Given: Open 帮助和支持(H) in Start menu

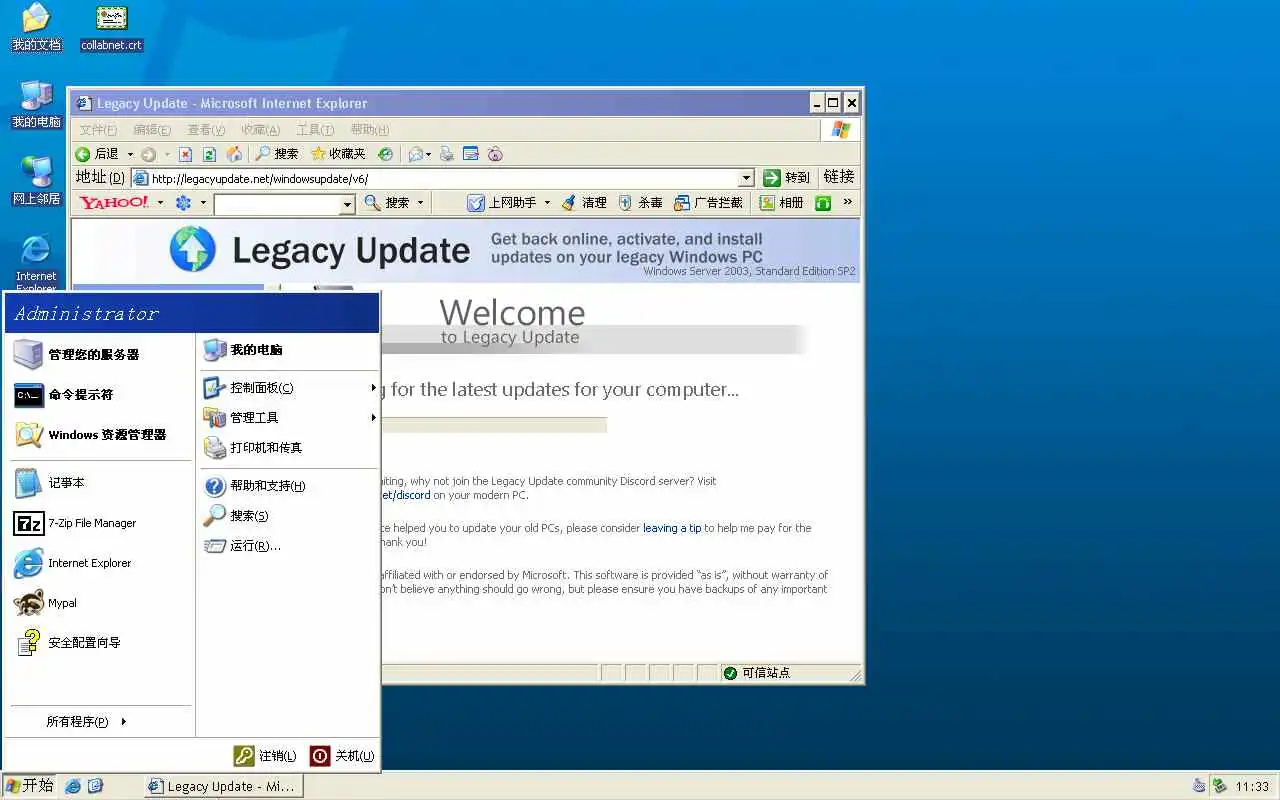Looking at the screenshot, I should 289,486.
